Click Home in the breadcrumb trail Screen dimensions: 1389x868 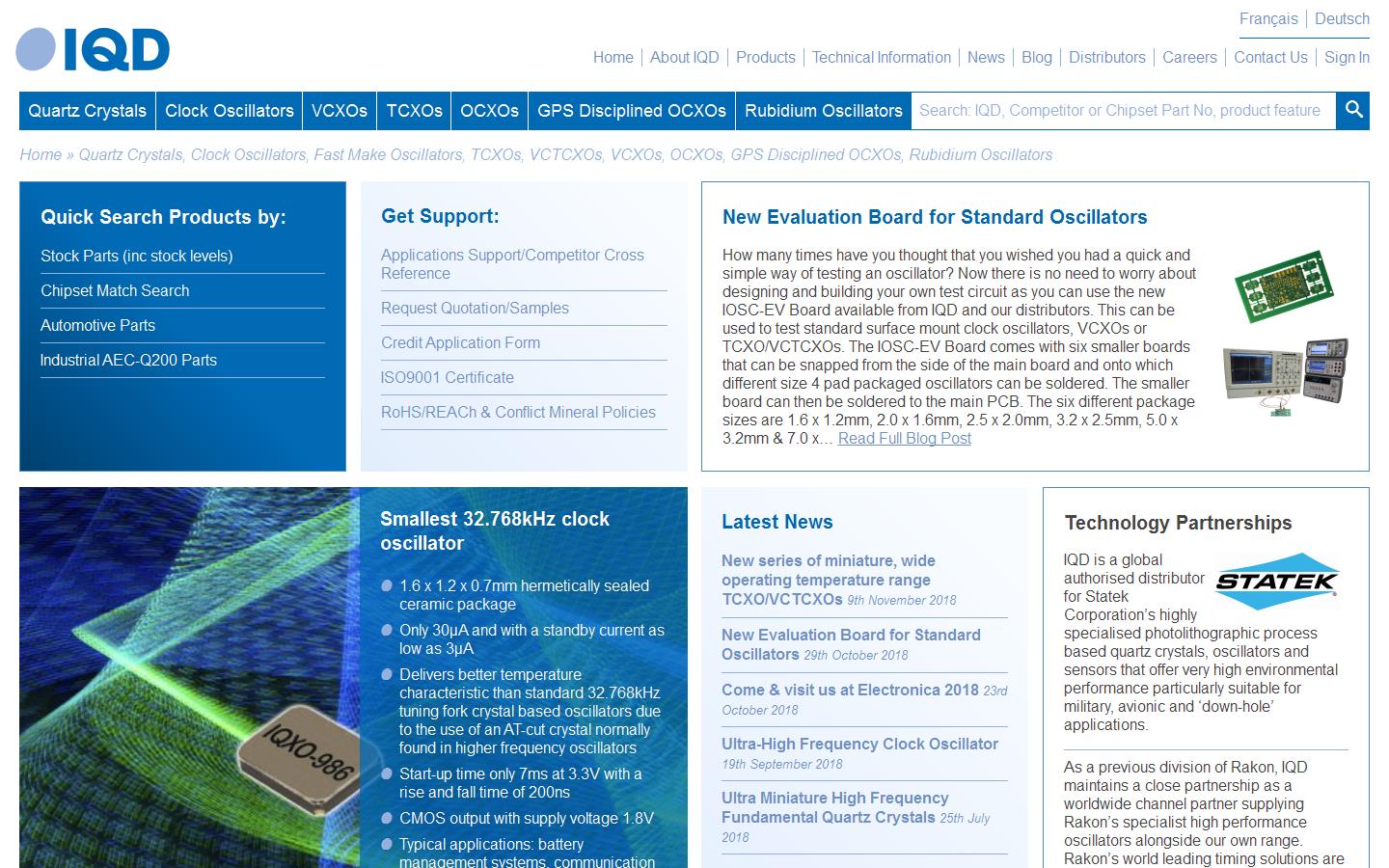pyautogui.click(x=41, y=154)
